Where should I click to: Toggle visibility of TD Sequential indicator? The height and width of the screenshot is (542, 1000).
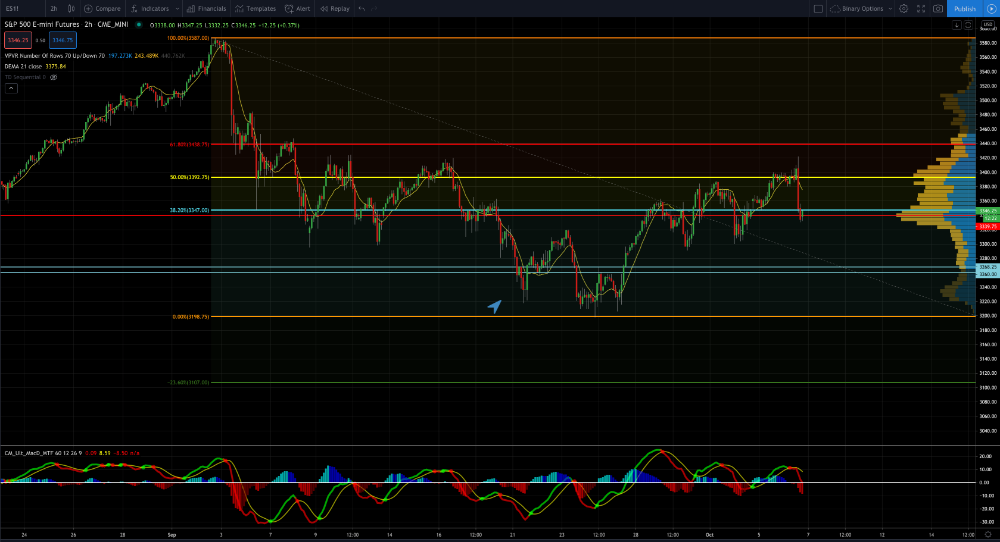coord(54,77)
